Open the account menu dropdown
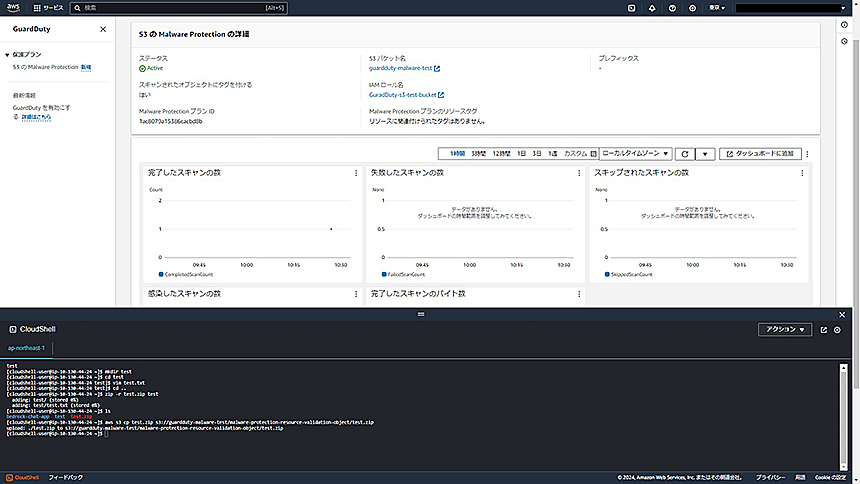Screen dimensions: 860x484 [x=790, y=8]
